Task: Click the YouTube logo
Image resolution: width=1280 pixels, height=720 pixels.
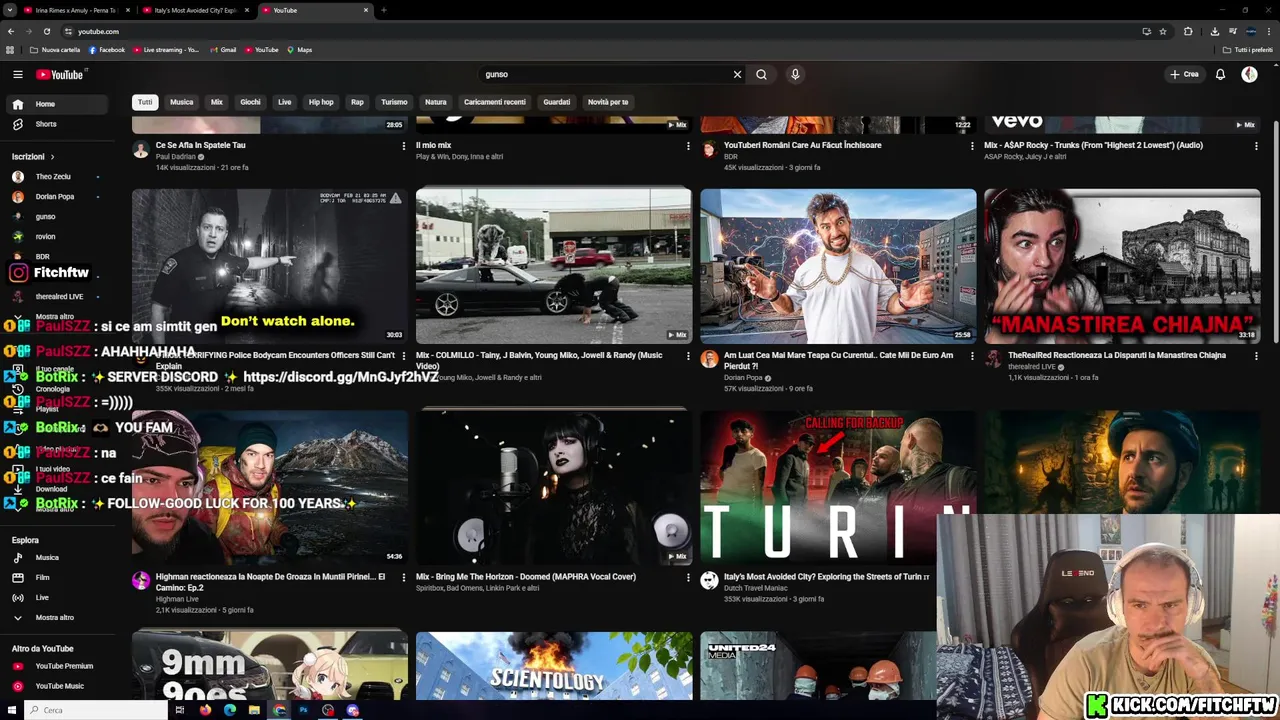Action: pos(60,74)
